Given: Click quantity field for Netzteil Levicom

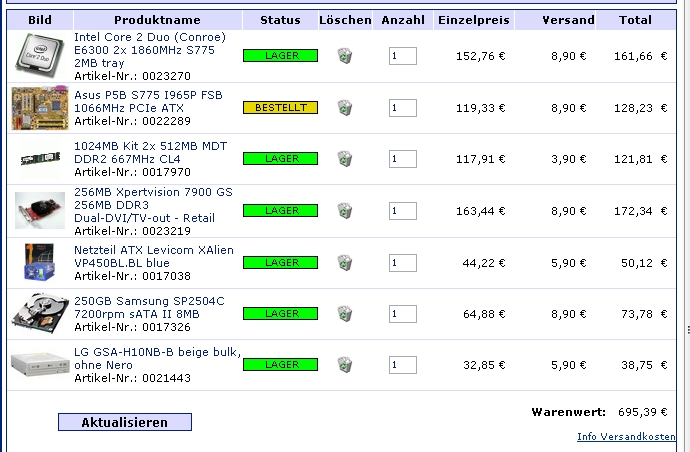Looking at the screenshot, I should click(403, 263).
